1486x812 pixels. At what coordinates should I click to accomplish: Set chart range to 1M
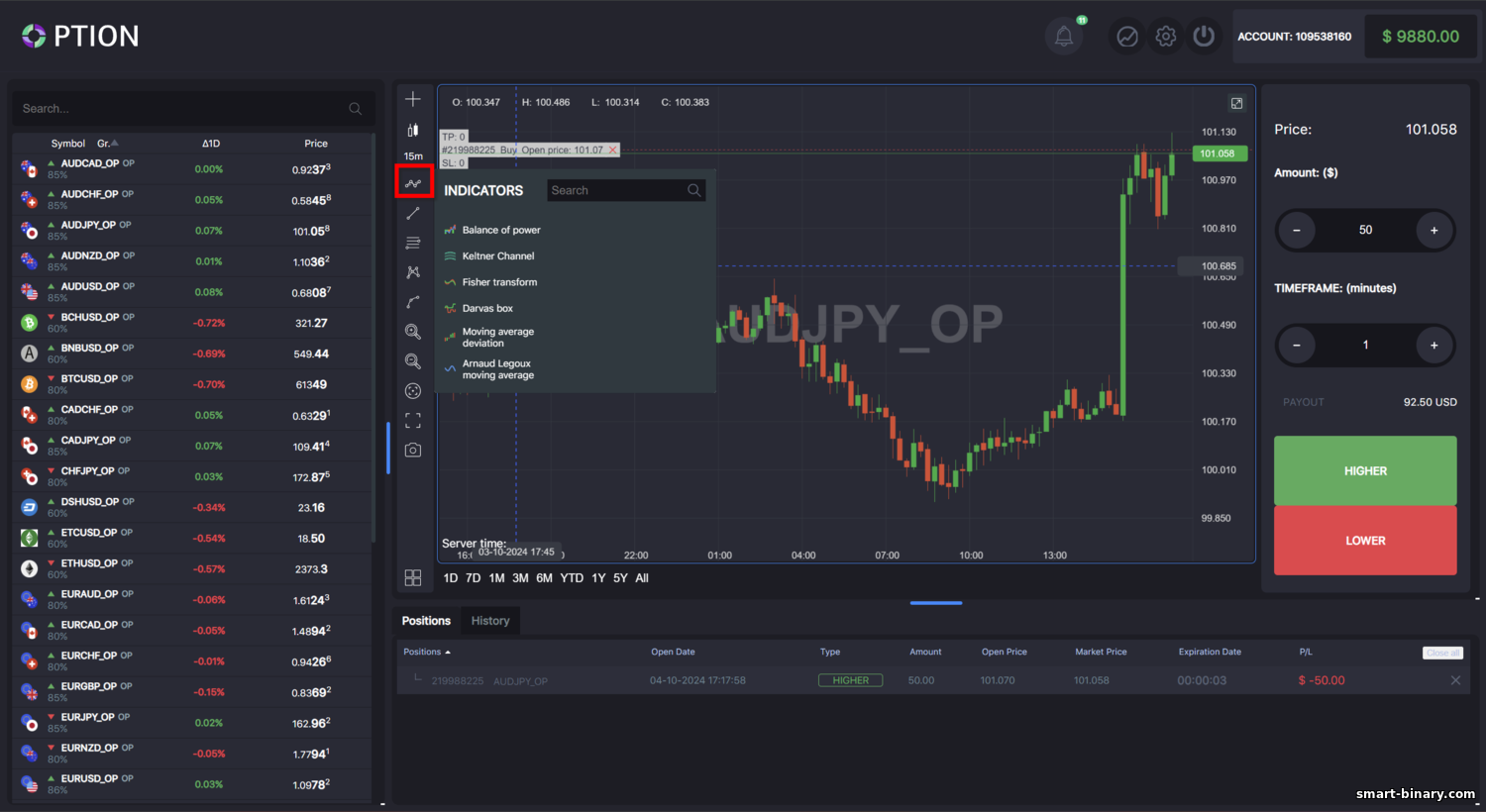496,578
